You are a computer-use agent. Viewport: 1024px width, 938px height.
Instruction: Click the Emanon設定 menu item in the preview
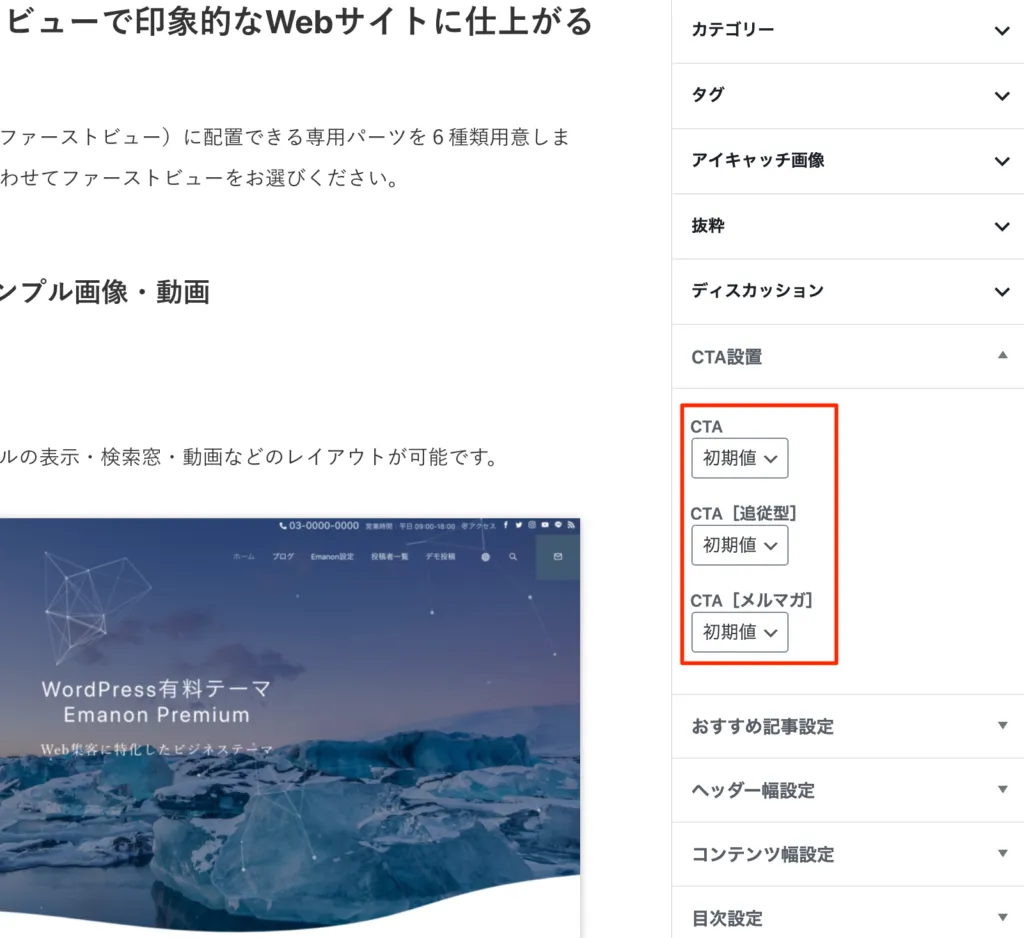pos(332,557)
